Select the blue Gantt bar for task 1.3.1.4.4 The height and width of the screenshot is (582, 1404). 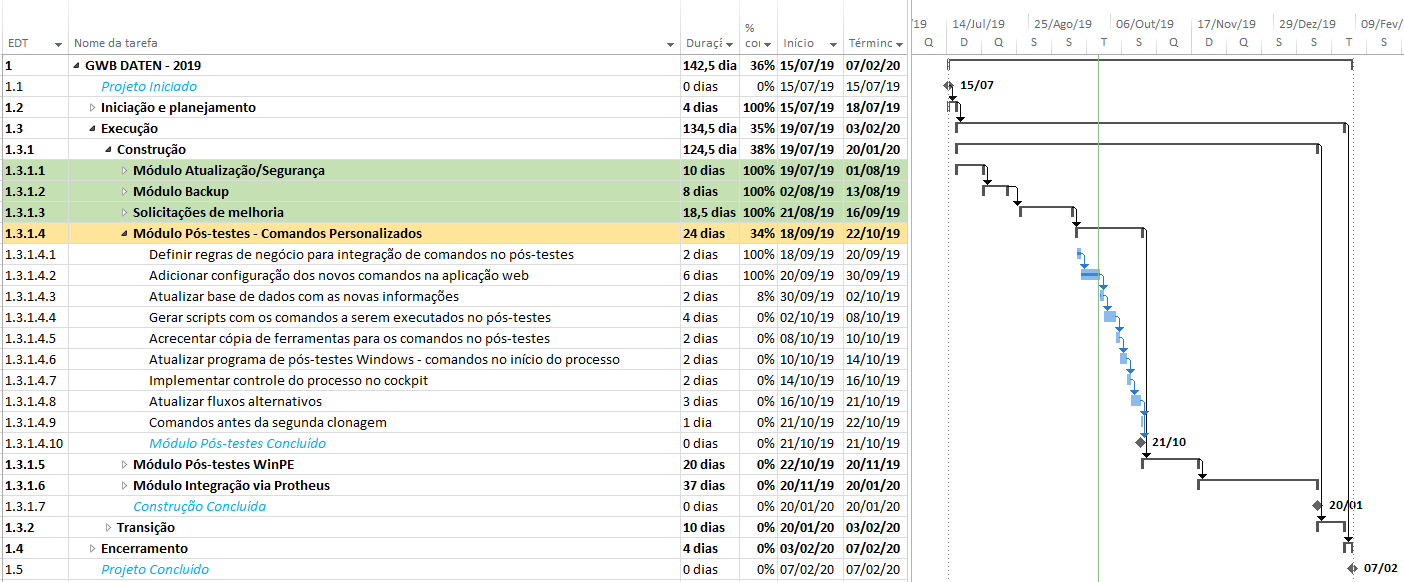(x=1110, y=317)
